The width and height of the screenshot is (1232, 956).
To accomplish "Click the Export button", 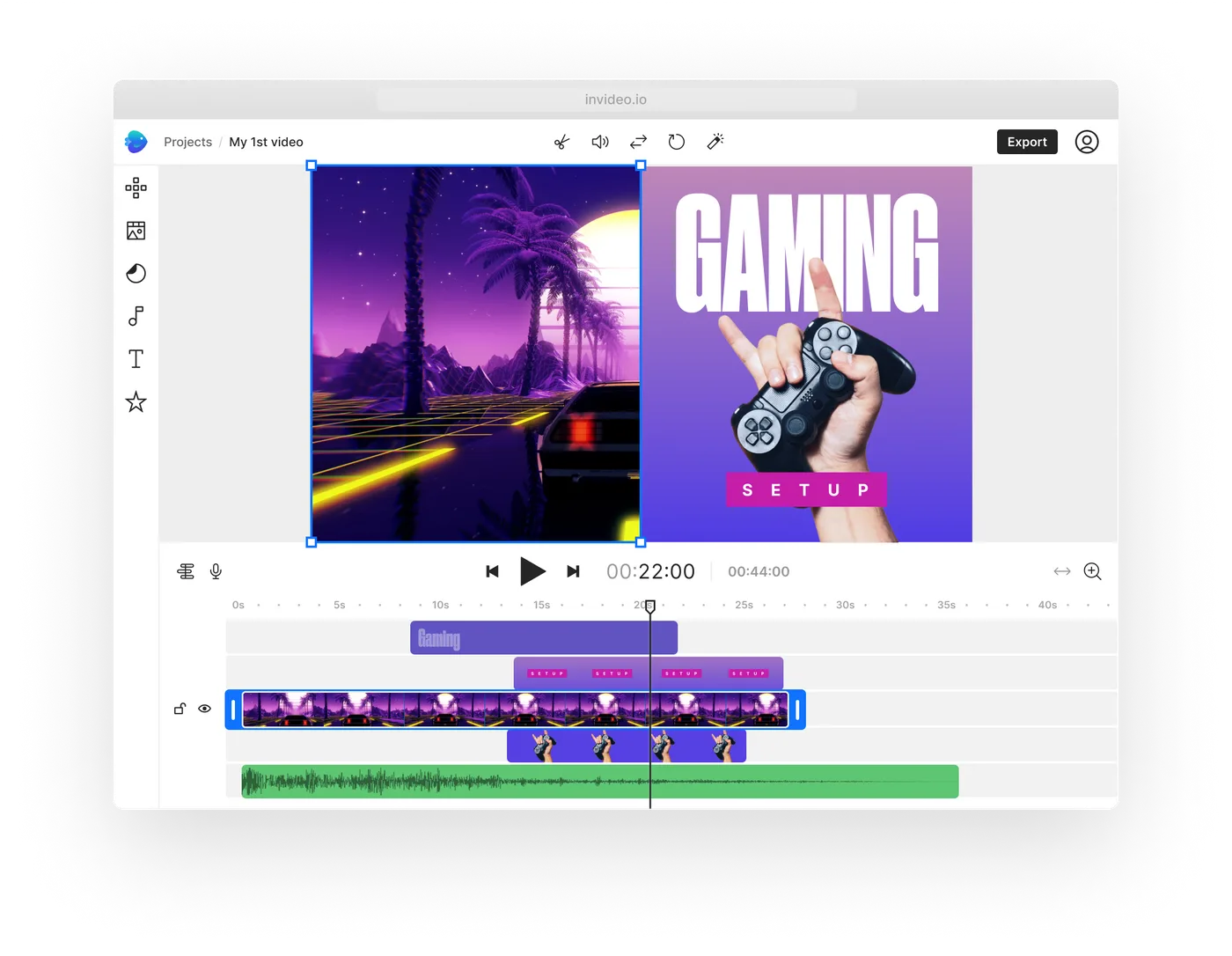I will click(x=1026, y=142).
